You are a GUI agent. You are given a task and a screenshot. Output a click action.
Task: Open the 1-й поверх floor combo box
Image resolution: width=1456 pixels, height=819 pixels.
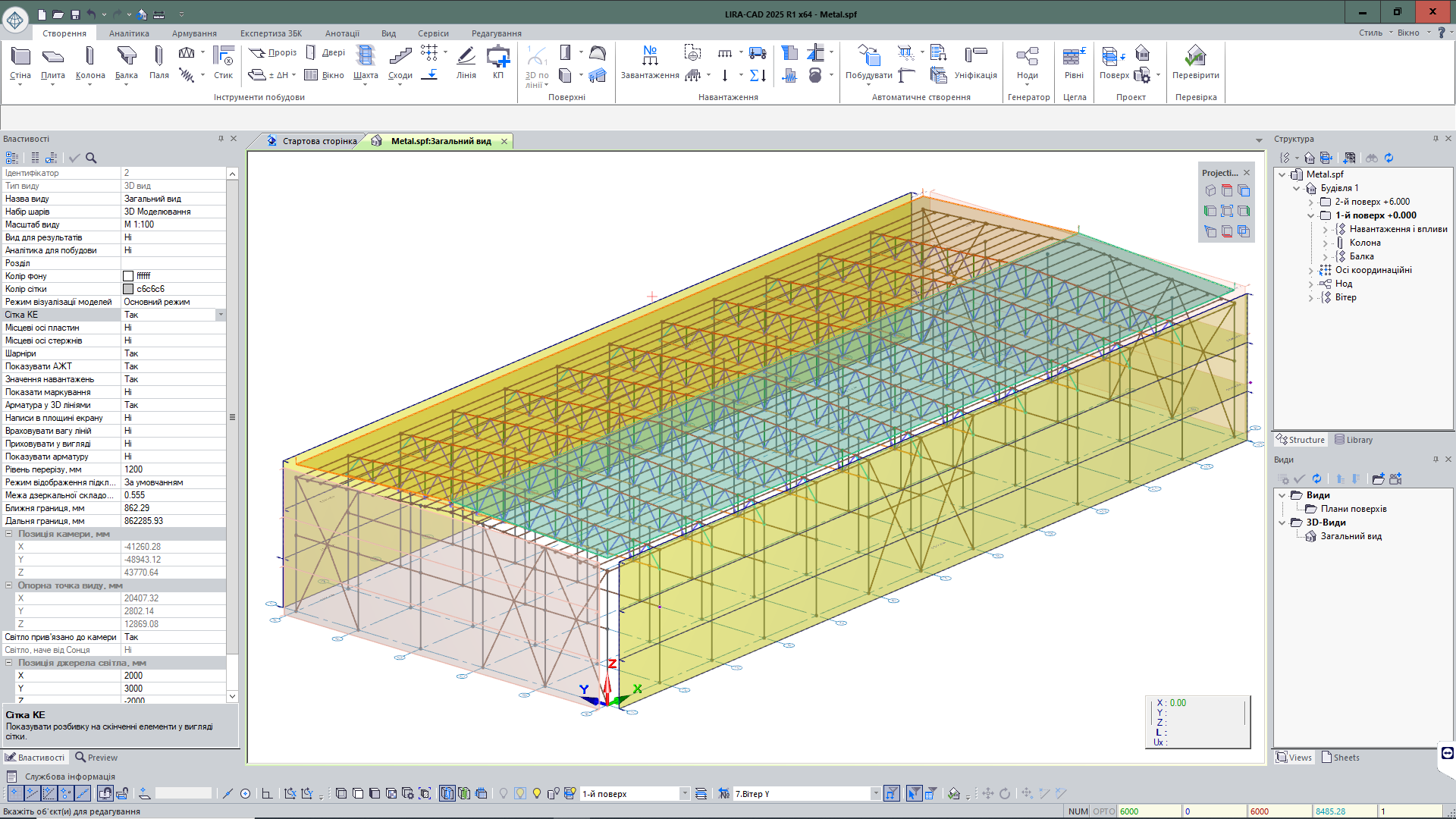pyautogui.click(x=684, y=794)
